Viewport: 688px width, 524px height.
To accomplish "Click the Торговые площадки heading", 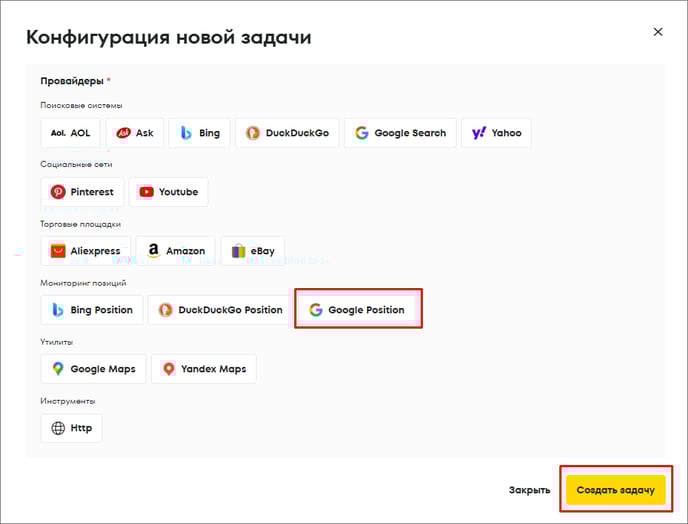I will pyautogui.click(x=80, y=224).
